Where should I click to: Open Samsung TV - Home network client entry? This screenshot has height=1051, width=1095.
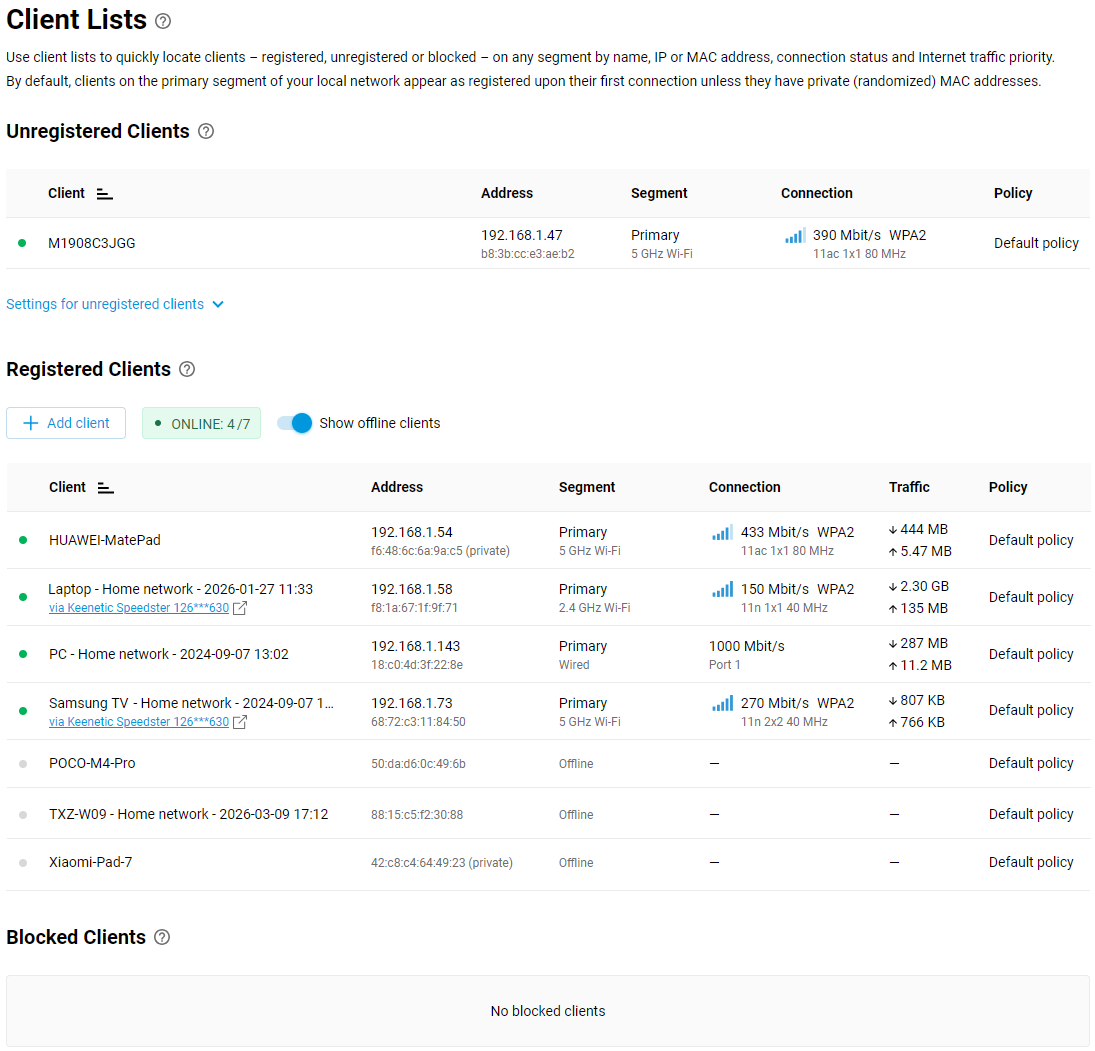(x=191, y=703)
